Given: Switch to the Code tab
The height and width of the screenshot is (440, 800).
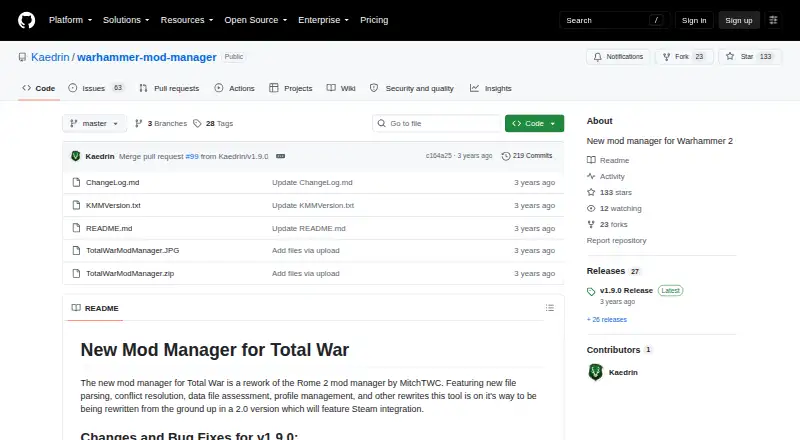Looking at the screenshot, I should point(39,88).
